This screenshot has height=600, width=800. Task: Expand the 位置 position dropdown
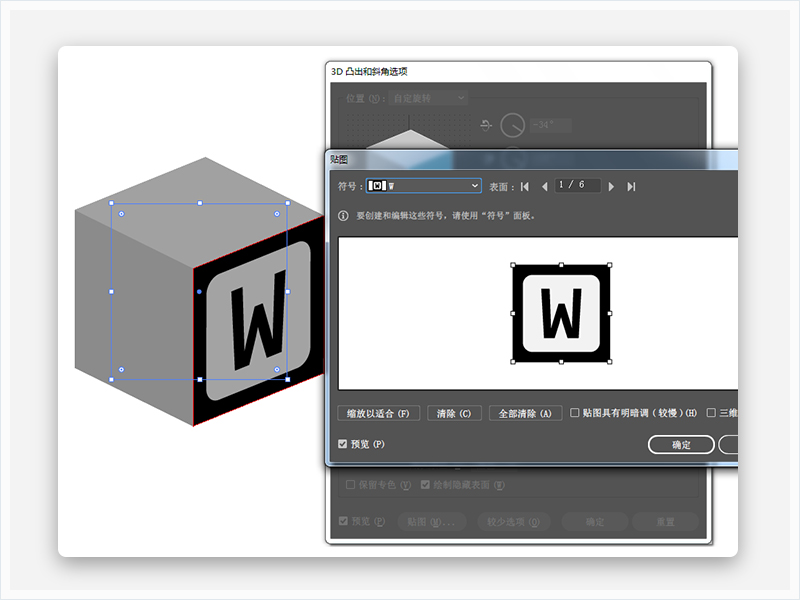(430, 98)
